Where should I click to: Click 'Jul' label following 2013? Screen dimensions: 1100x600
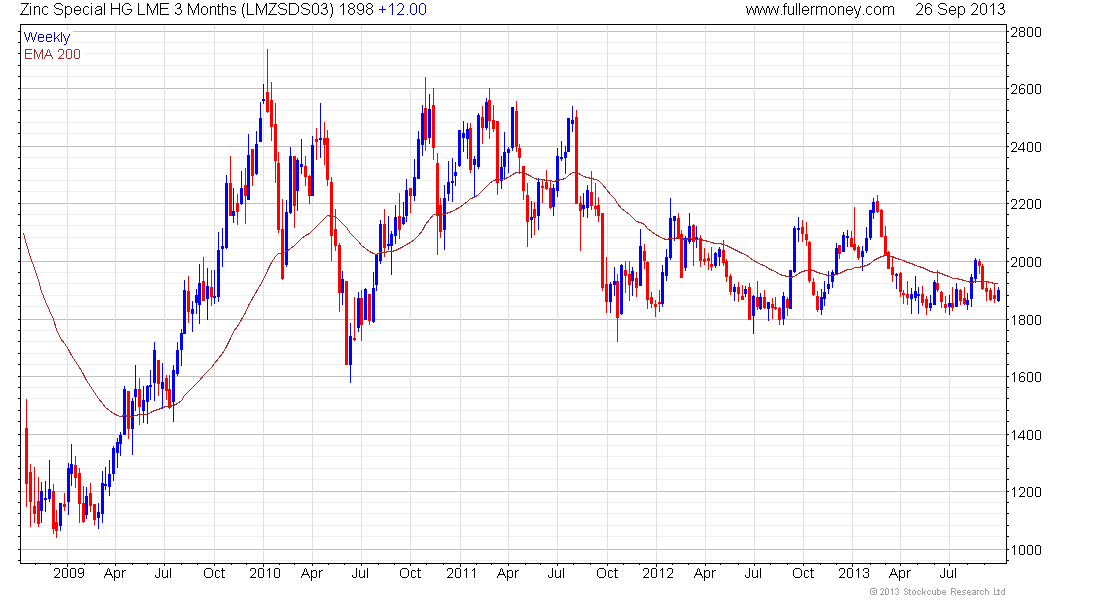[948, 573]
